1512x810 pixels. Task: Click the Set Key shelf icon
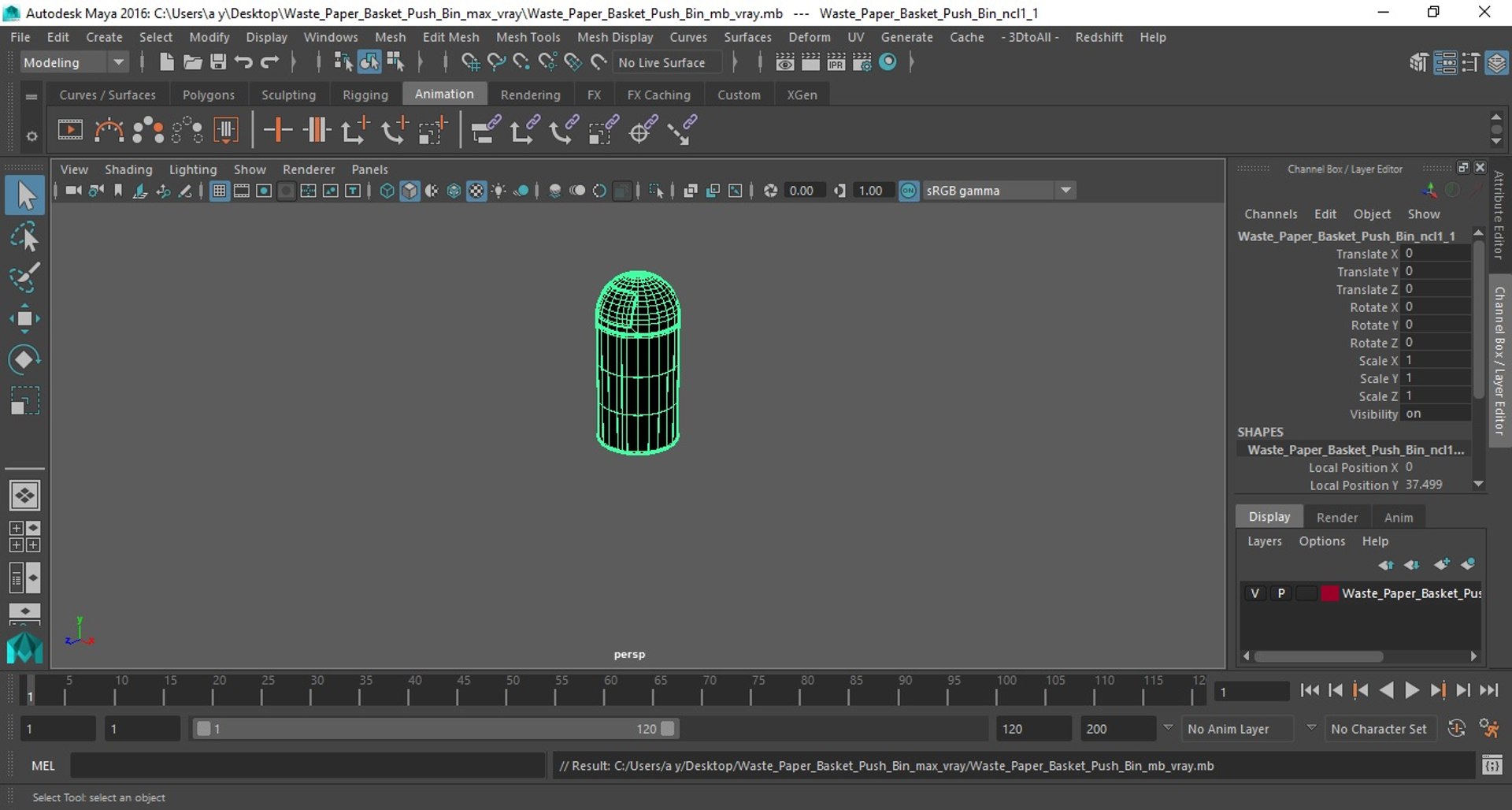pos(277,130)
